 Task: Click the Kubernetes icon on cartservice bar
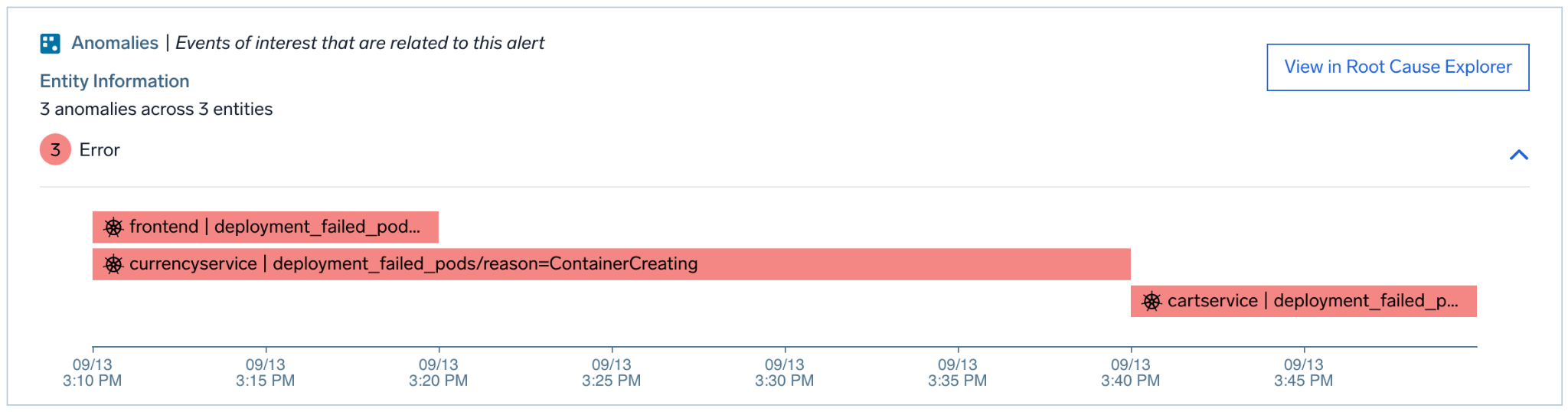coord(1151,301)
